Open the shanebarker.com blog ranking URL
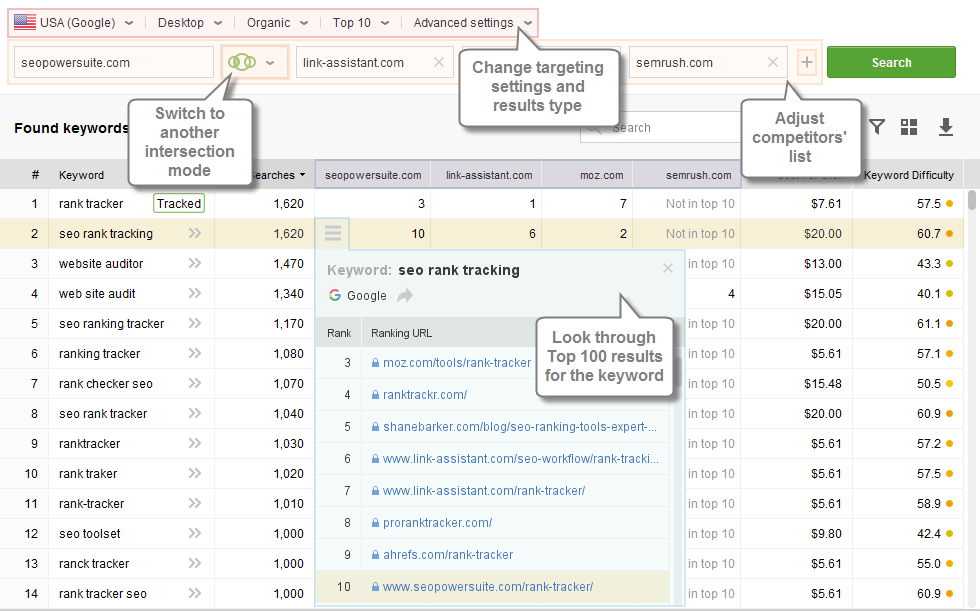The width and height of the screenshot is (980, 611). pos(520,426)
